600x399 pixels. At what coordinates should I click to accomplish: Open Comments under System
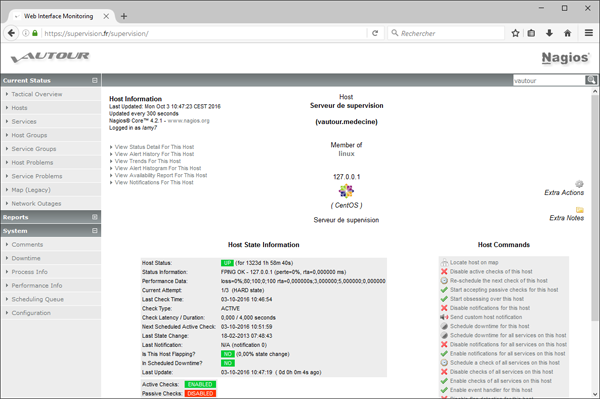pyautogui.click(x=27, y=244)
